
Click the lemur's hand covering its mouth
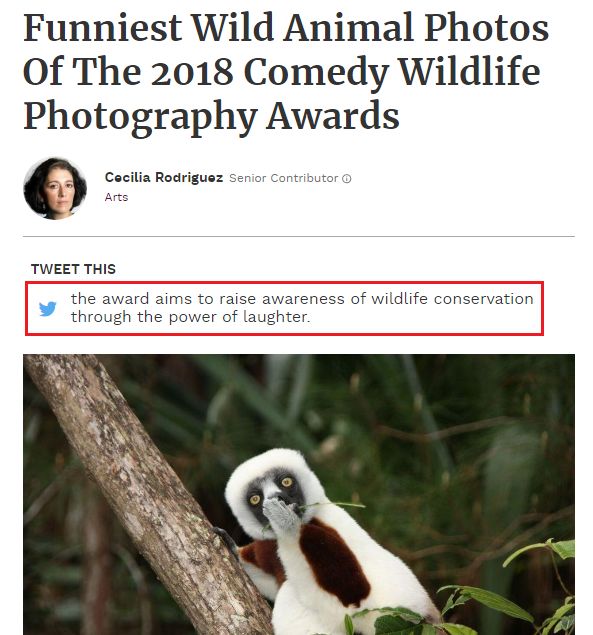(279, 514)
